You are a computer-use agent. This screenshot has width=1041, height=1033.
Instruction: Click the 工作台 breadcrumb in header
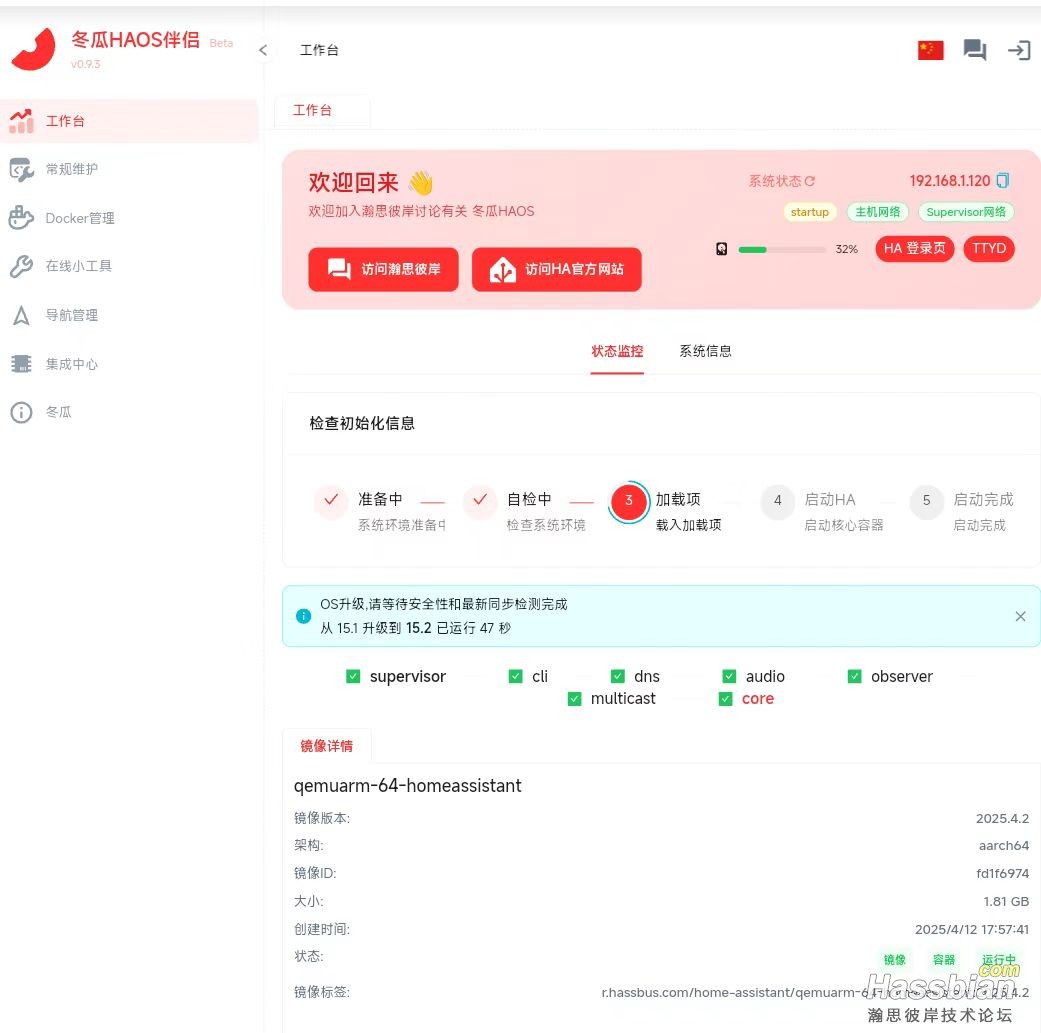(319, 50)
